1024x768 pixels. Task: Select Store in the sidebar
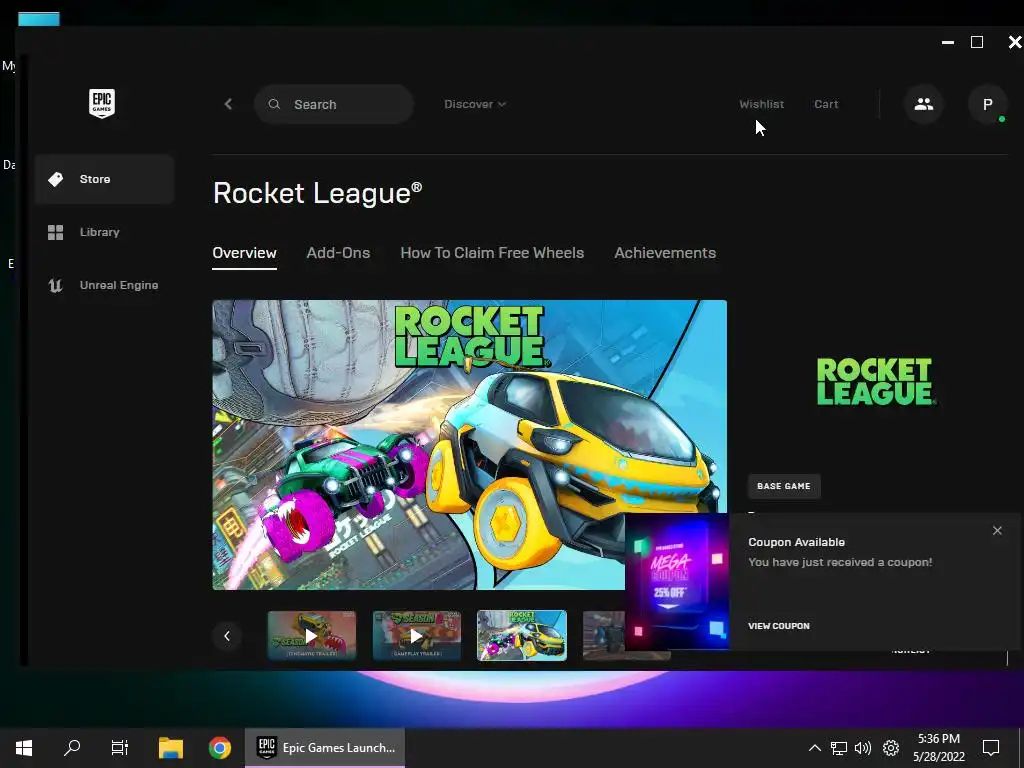point(104,179)
